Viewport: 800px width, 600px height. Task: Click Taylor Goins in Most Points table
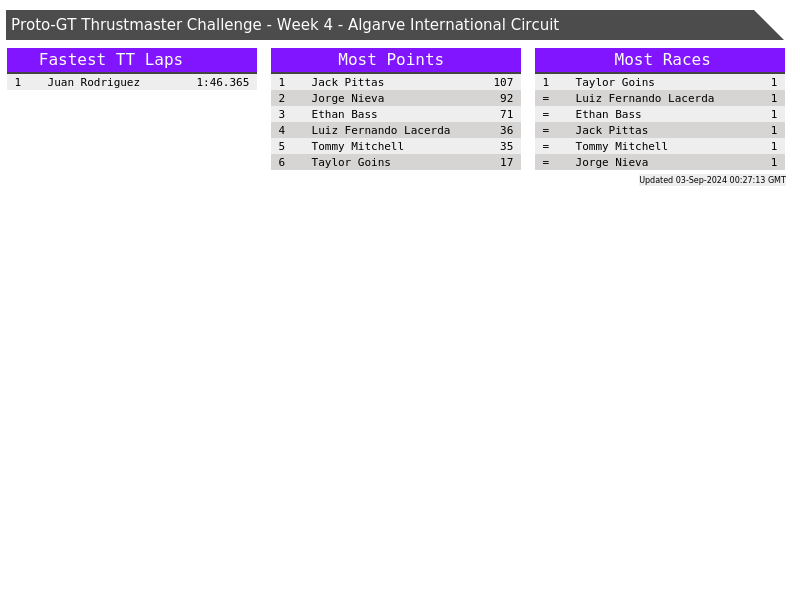(350, 163)
